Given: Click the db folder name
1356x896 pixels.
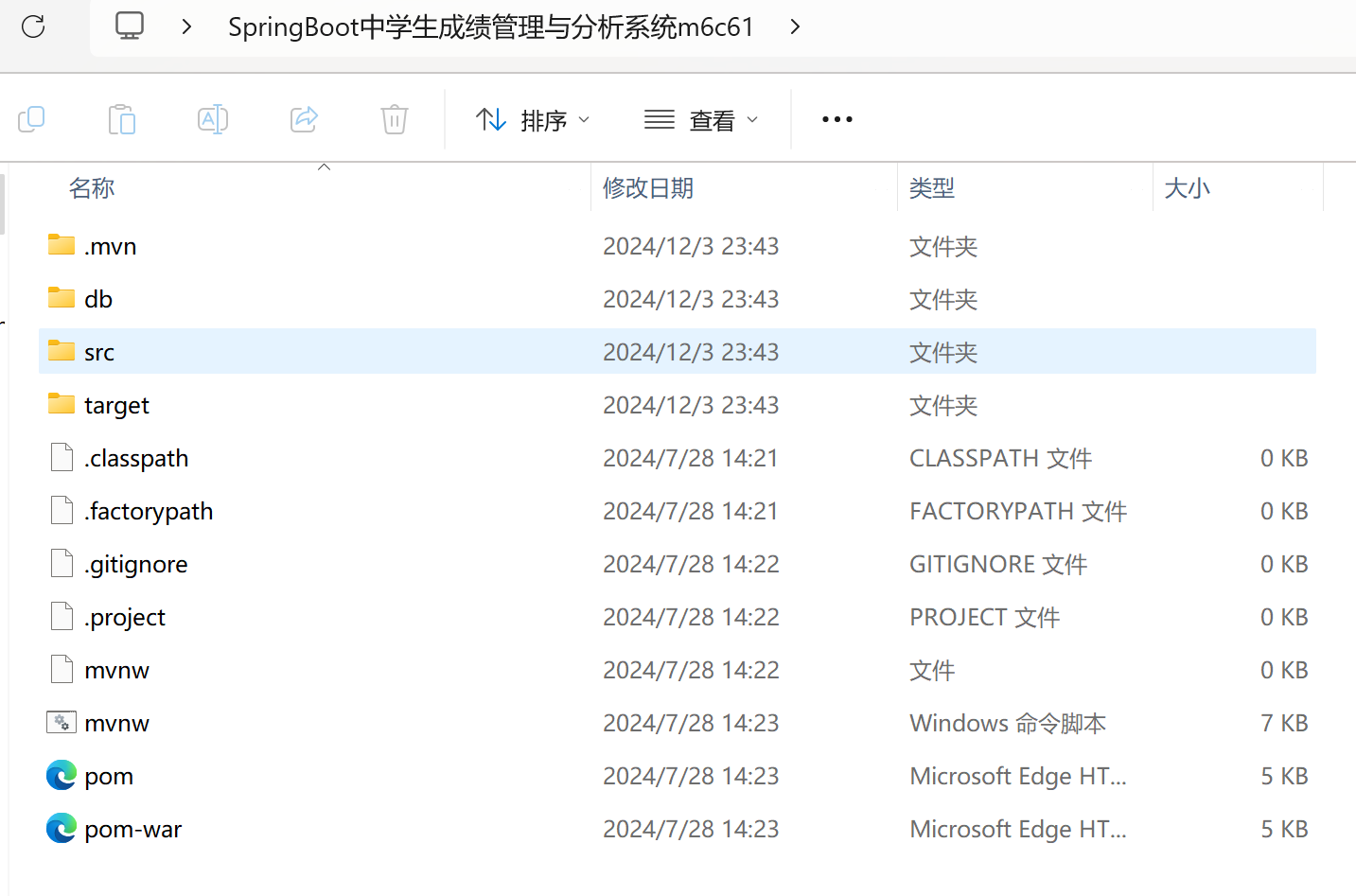Looking at the screenshot, I should pyautogui.click(x=98, y=299).
